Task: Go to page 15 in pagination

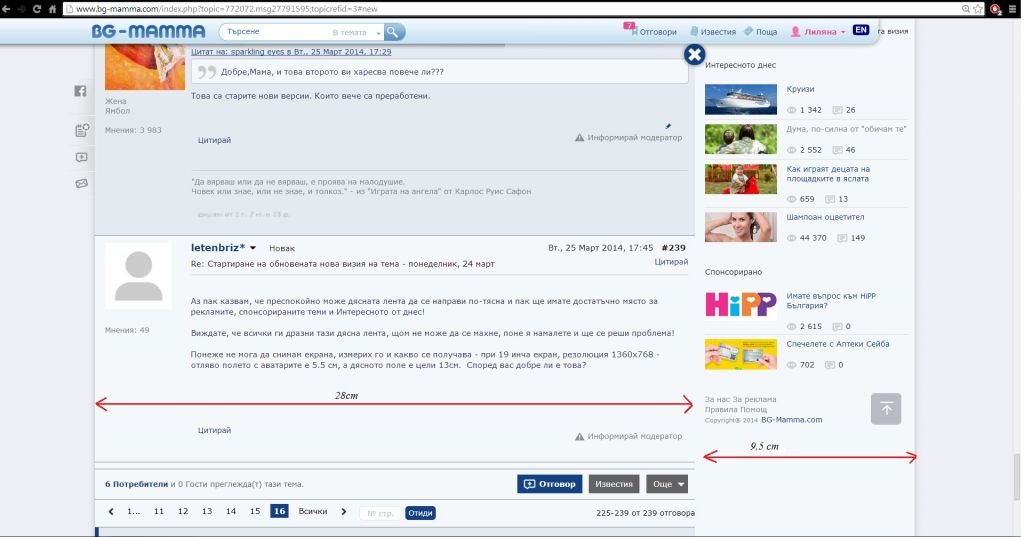Action: pyautogui.click(x=255, y=512)
